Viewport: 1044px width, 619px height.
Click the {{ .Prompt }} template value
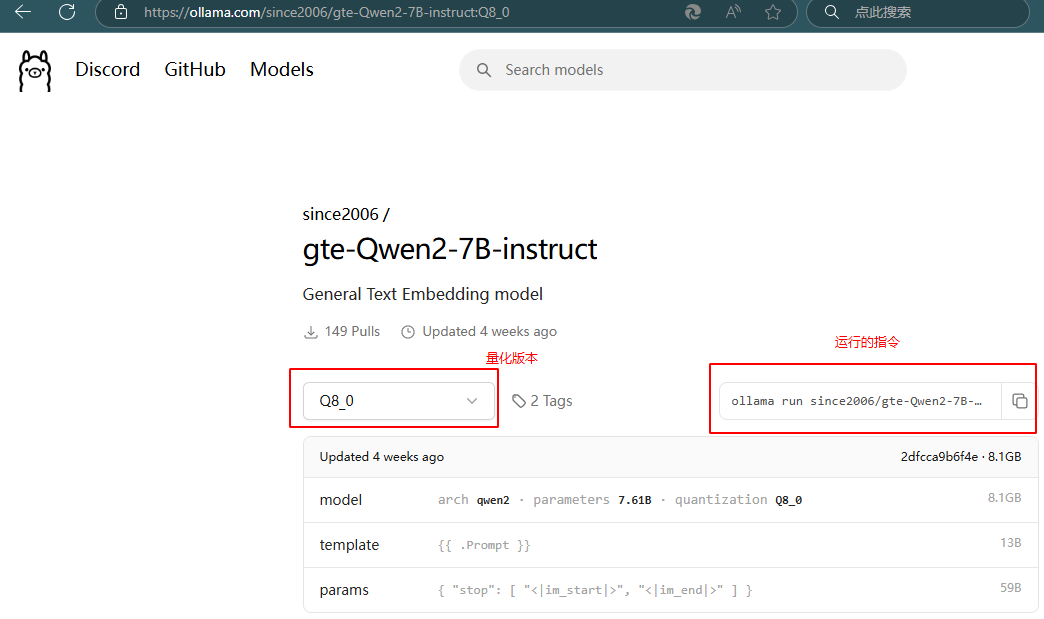tap(484, 545)
